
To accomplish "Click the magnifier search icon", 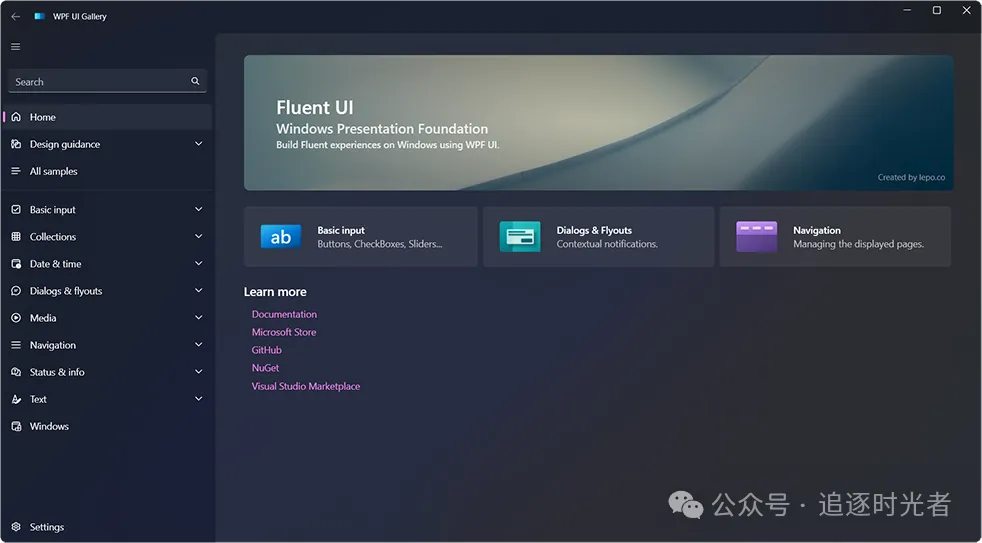I will (195, 81).
